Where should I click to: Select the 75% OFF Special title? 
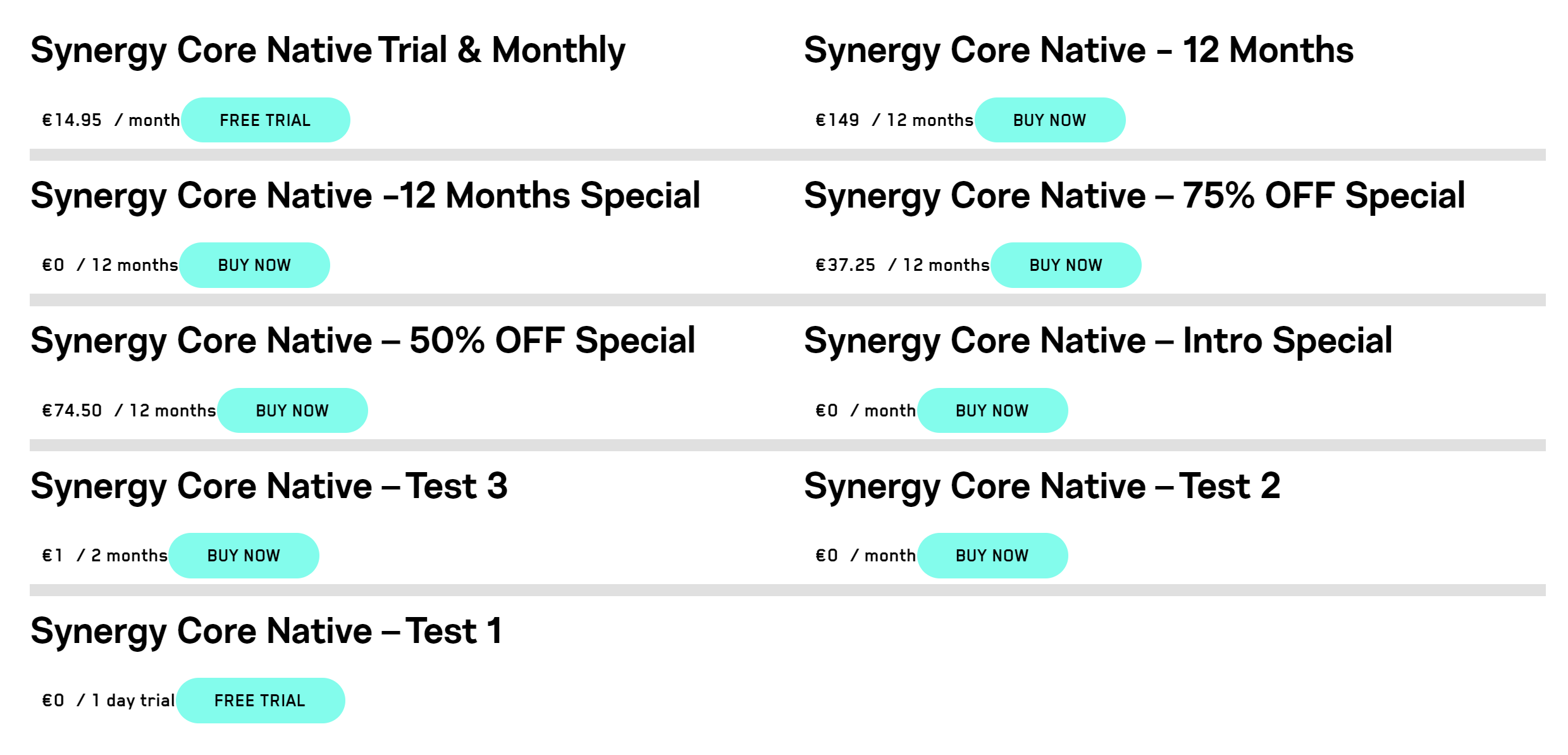click(x=1134, y=196)
